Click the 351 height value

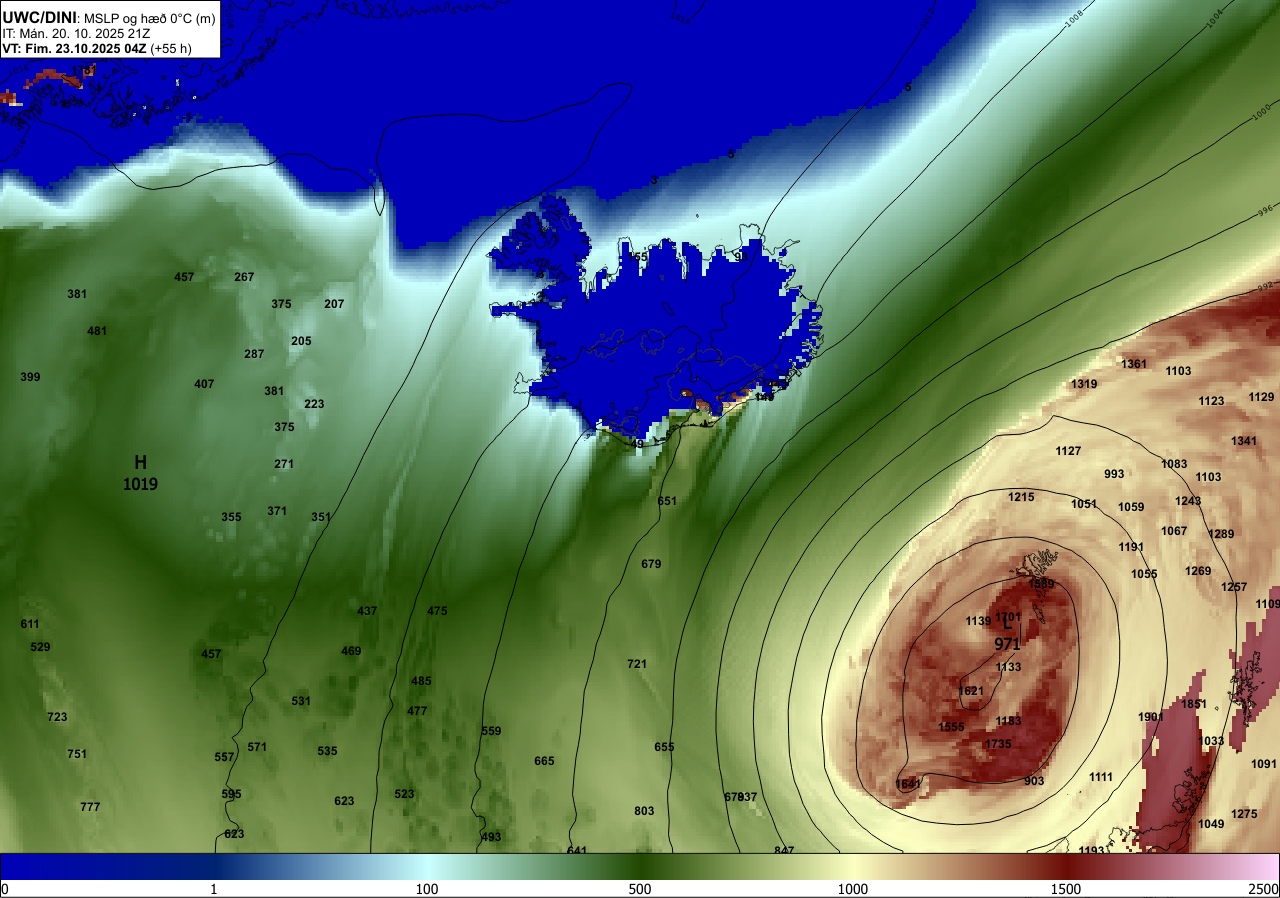click(x=320, y=517)
